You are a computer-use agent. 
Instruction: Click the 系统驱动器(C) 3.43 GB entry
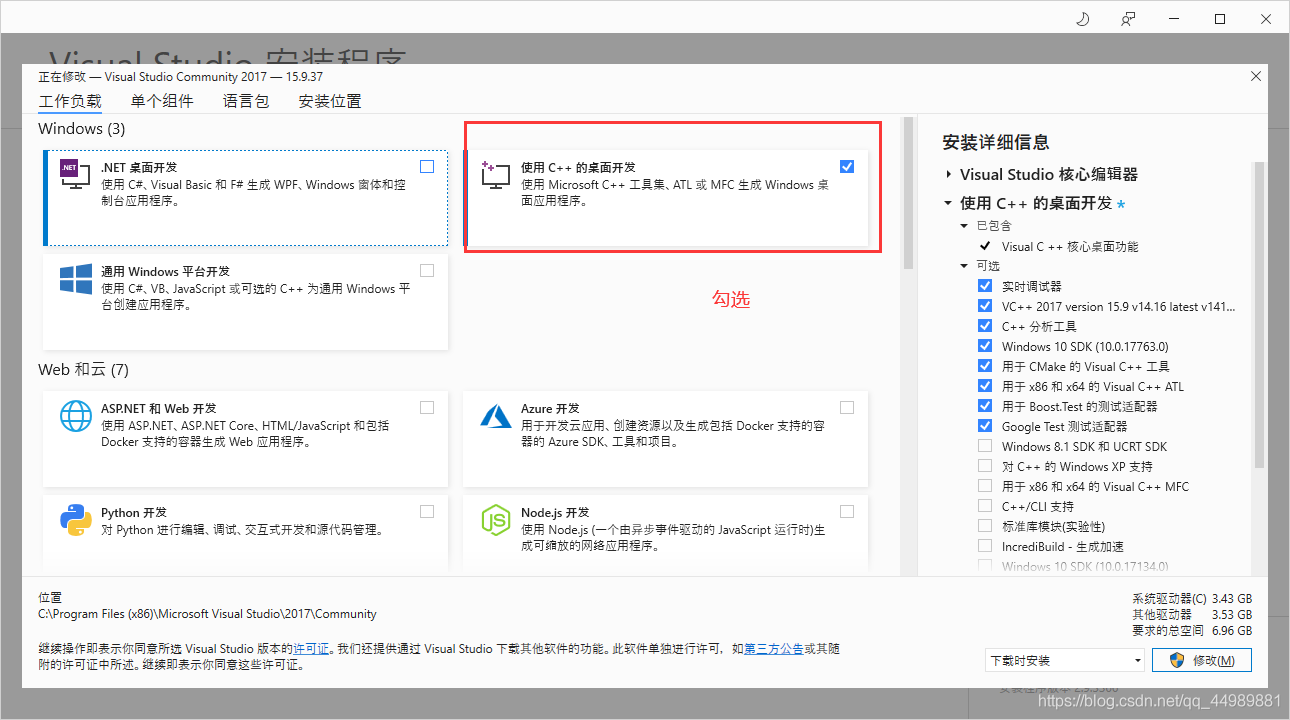coord(1192,599)
